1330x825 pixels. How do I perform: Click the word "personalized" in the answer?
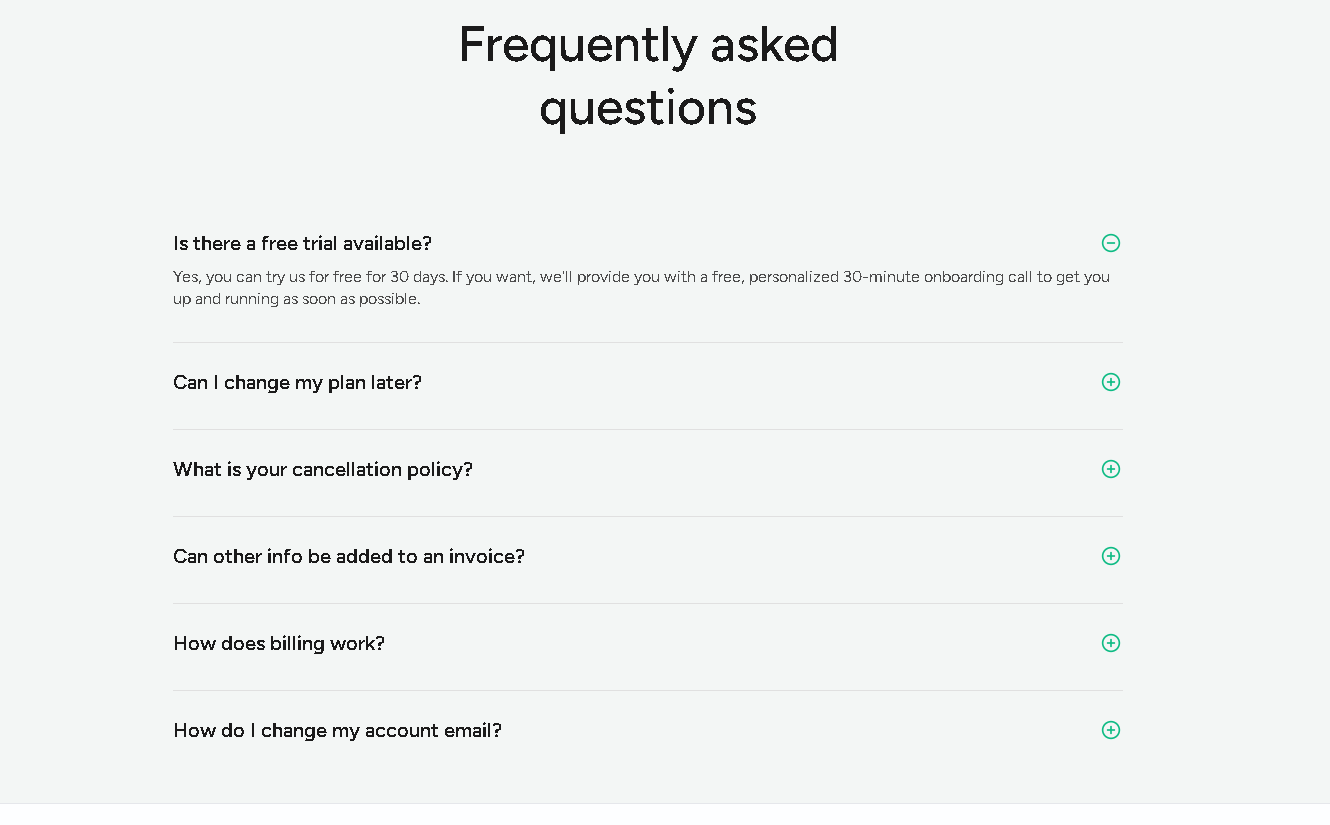point(794,277)
